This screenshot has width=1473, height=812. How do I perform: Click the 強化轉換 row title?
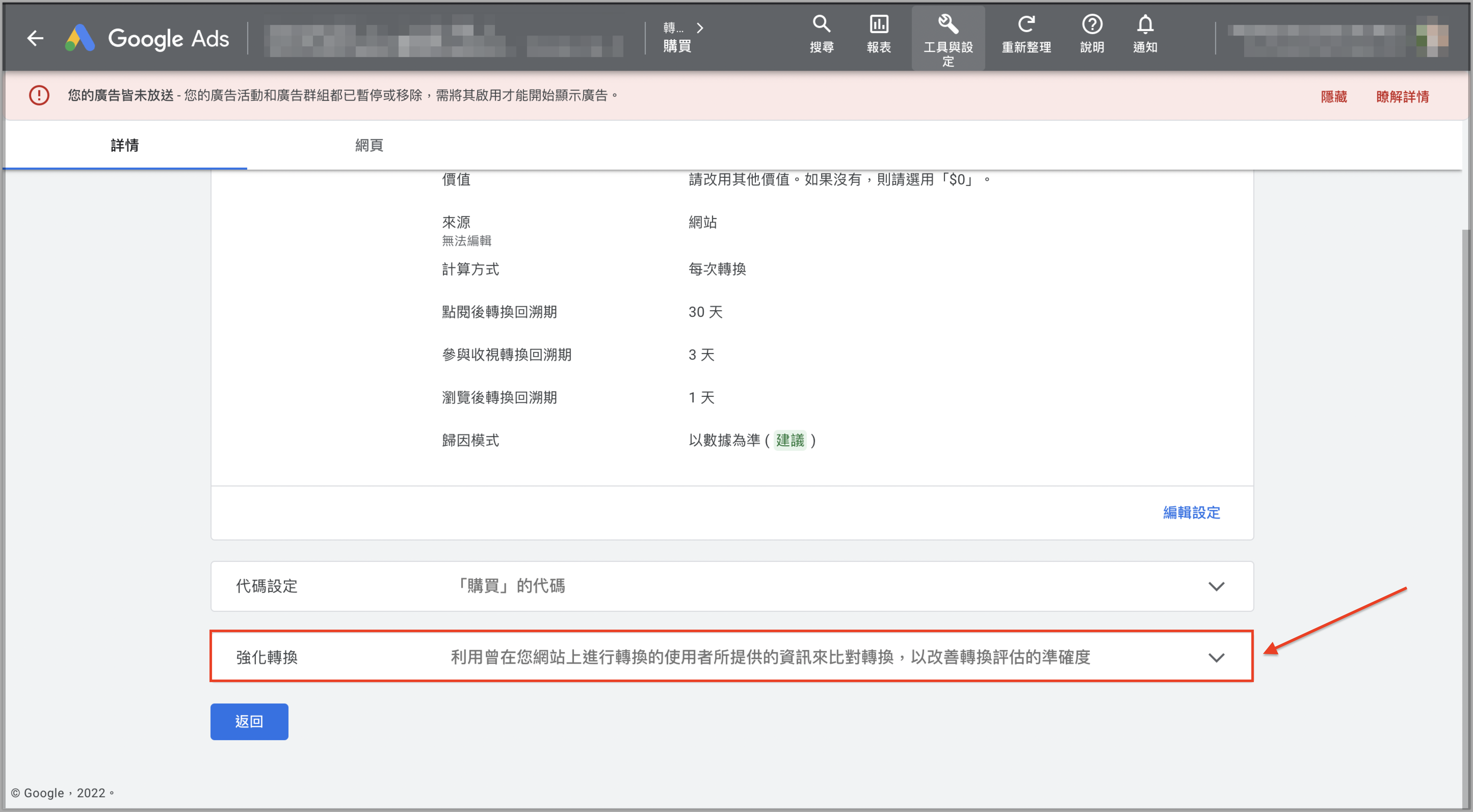click(x=267, y=658)
